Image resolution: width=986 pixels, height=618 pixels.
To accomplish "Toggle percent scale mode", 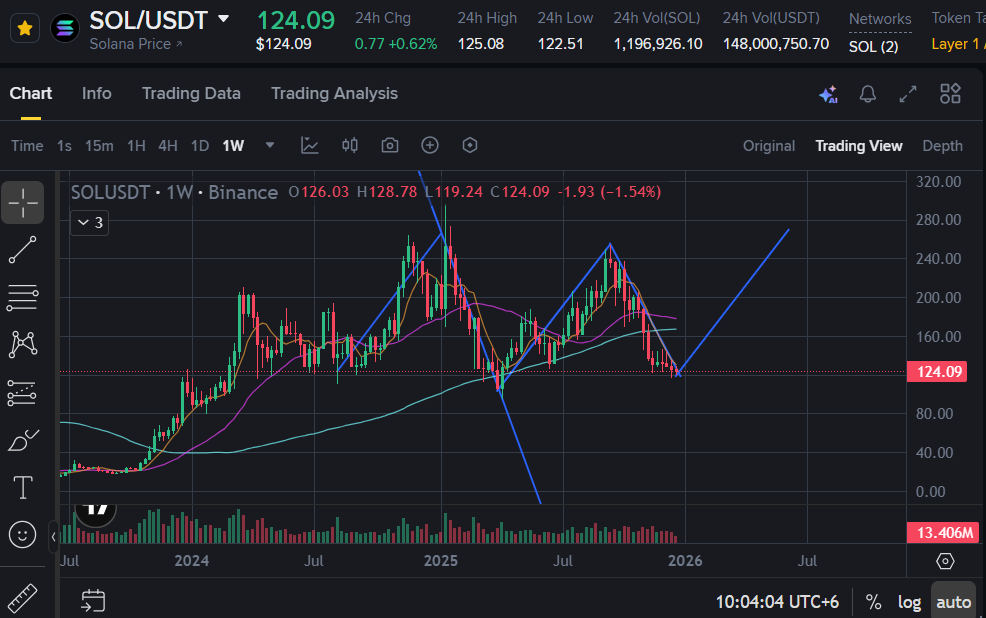I will coord(873,602).
